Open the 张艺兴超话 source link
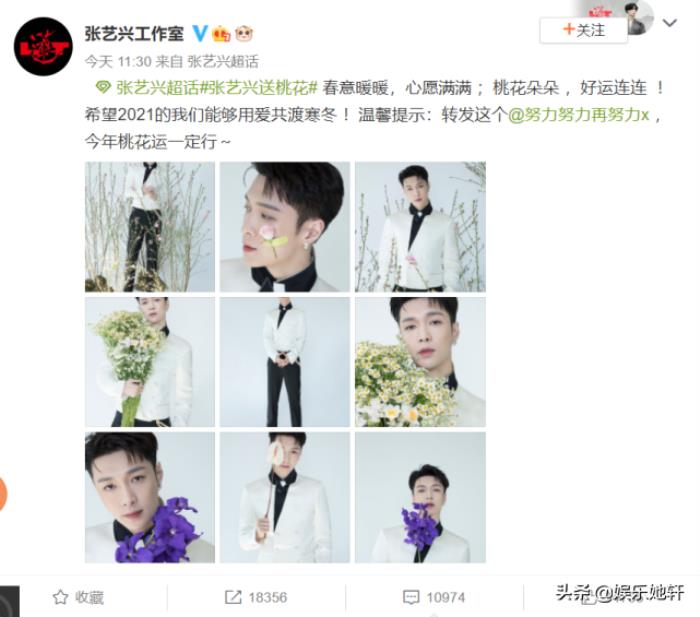Viewport: 700px width, 617px height. 223,61
